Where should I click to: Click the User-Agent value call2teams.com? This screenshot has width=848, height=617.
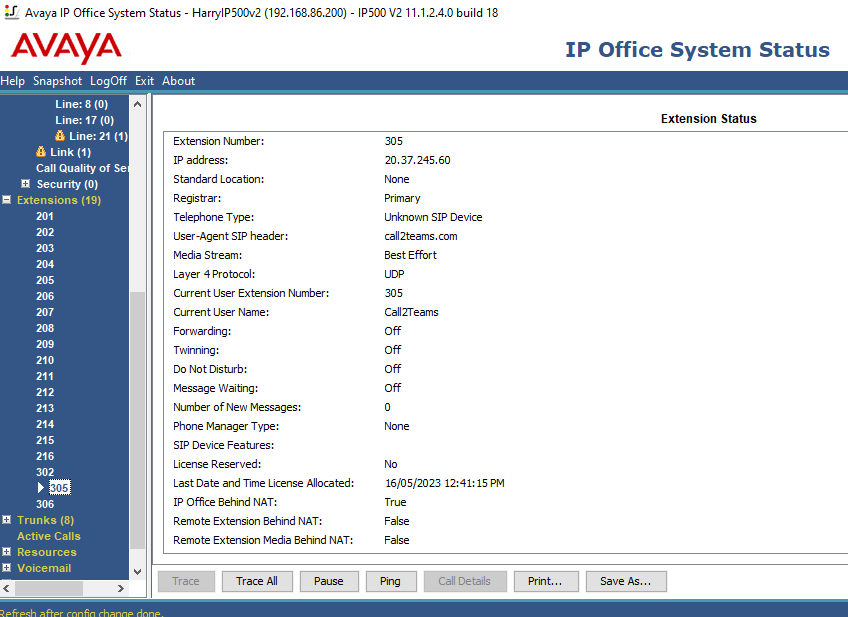pyautogui.click(x=421, y=236)
